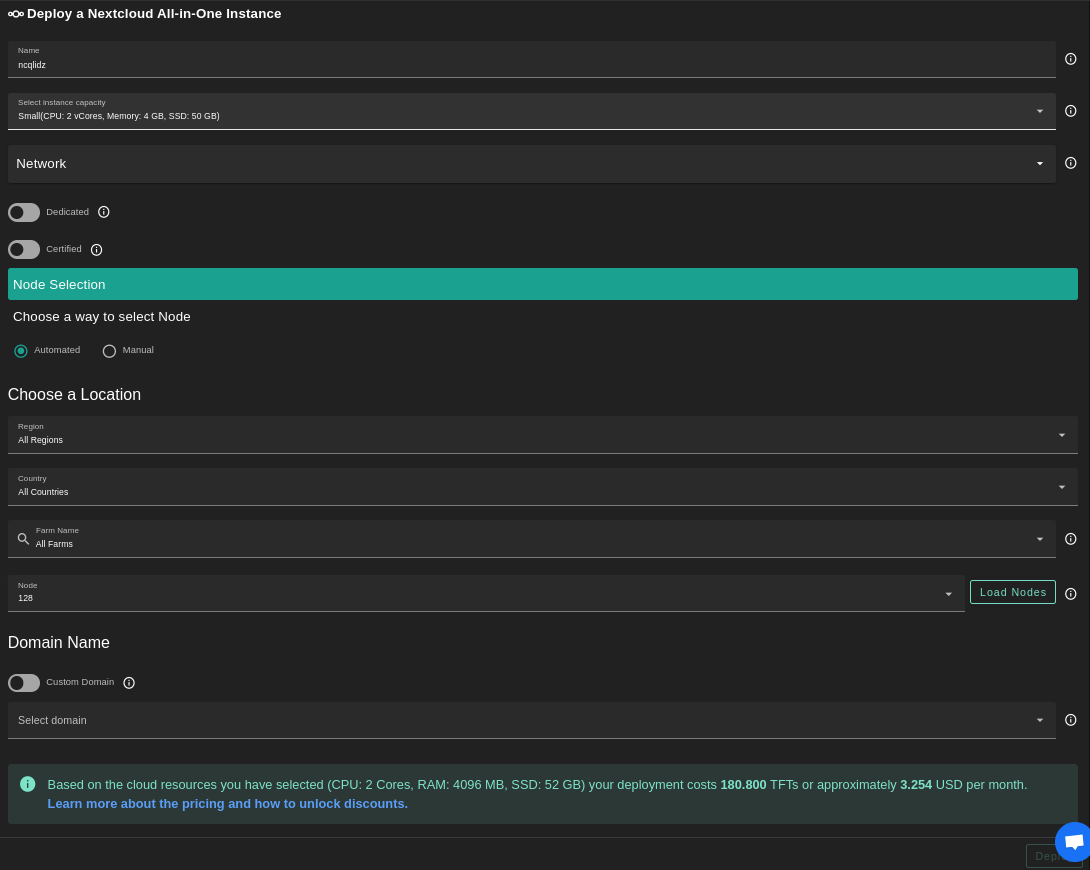Open the Region dropdown
Viewport: 1090px width, 870px height.
[x=540, y=435]
